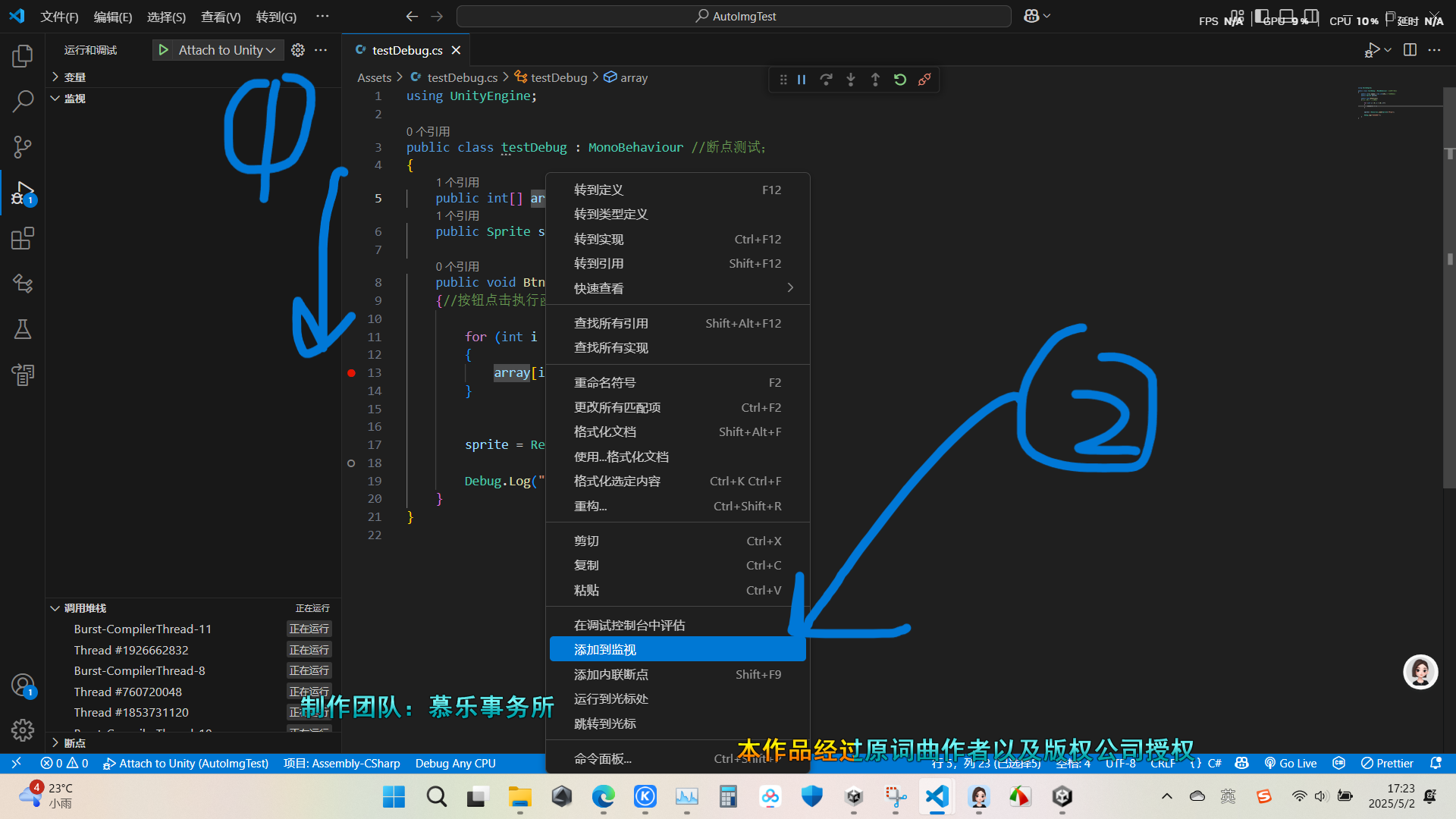Pause the debug session
Image resolution: width=1456 pixels, height=819 pixels.
coord(802,79)
